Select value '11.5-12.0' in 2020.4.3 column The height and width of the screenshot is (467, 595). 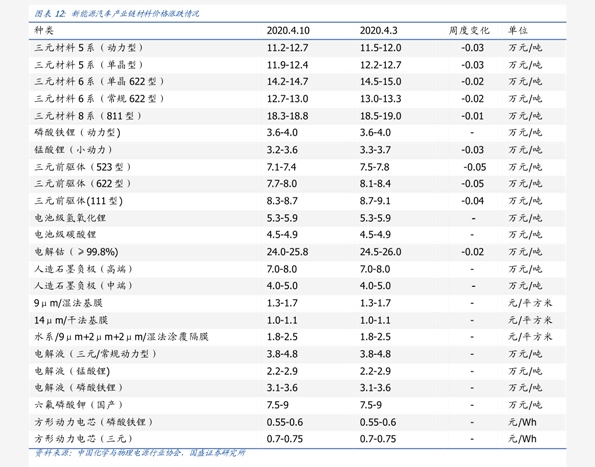(381, 48)
